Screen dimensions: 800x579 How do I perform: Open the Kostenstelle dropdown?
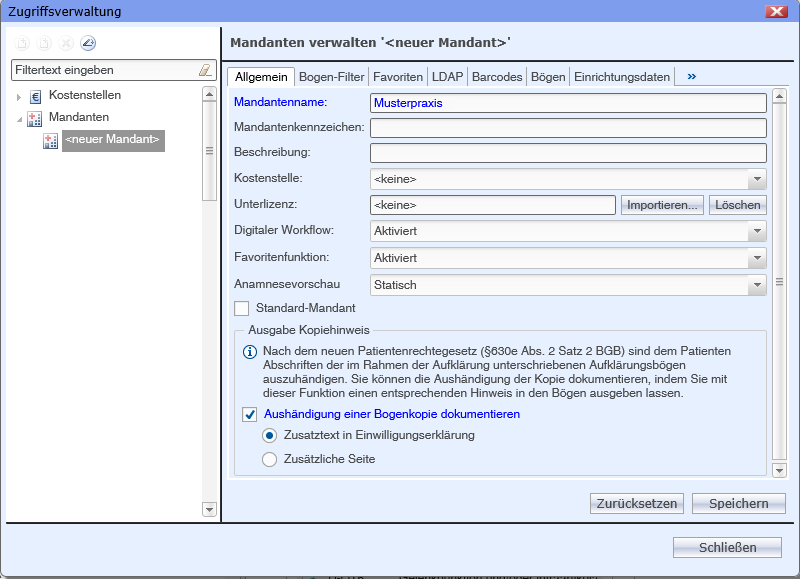click(757, 179)
